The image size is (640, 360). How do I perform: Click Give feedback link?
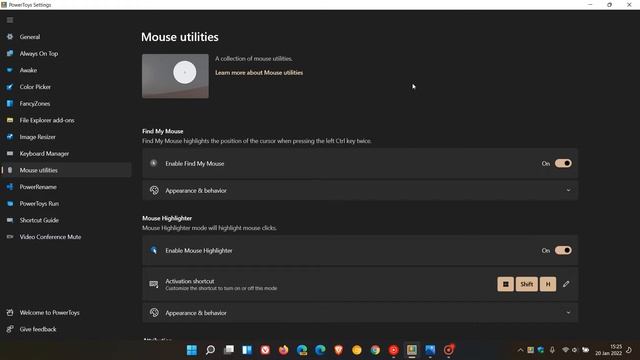pos(38,329)
